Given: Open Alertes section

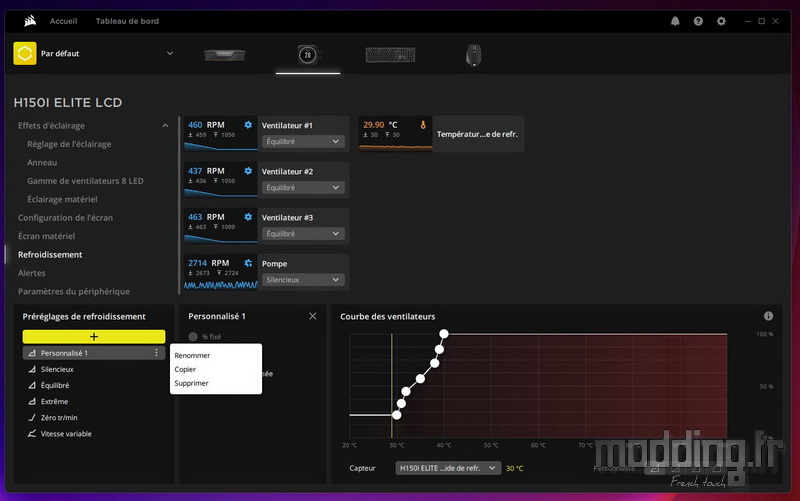Looking at the screenshot, I should point(32,272).
